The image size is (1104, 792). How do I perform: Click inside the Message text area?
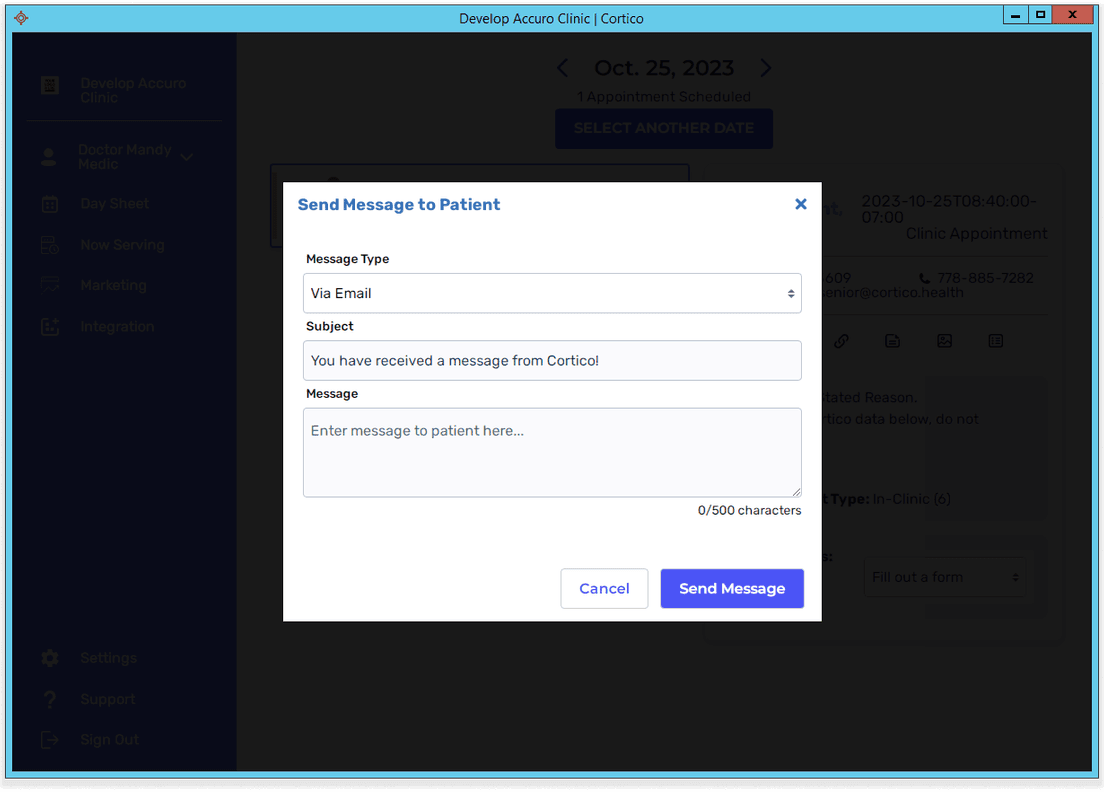(x=552, y=452)
